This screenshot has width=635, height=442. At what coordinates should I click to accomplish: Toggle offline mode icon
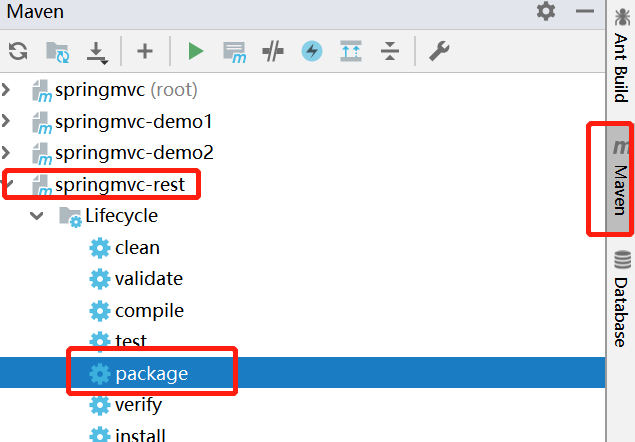point(273,51)
